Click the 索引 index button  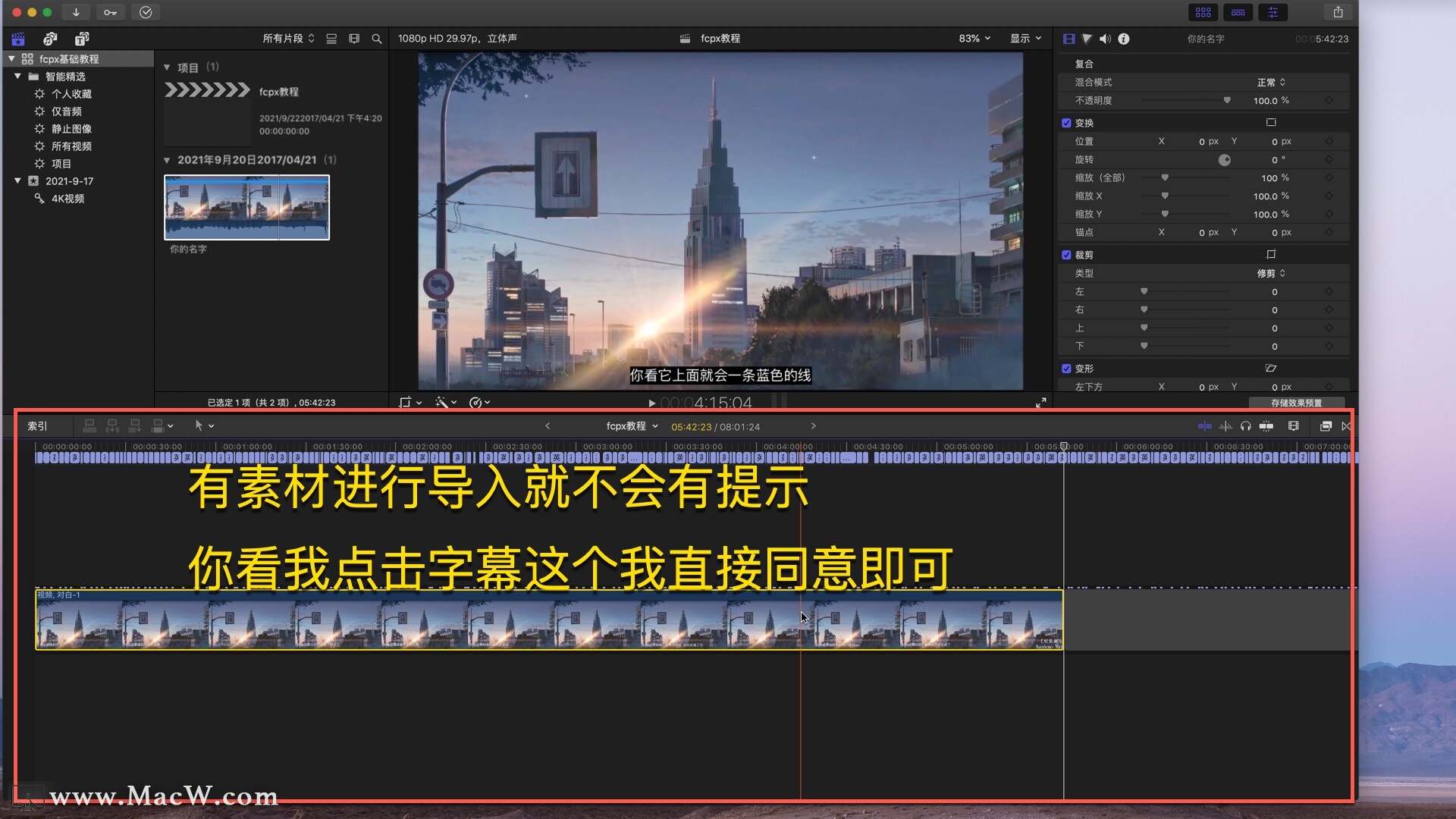click(x=37, y=426)
